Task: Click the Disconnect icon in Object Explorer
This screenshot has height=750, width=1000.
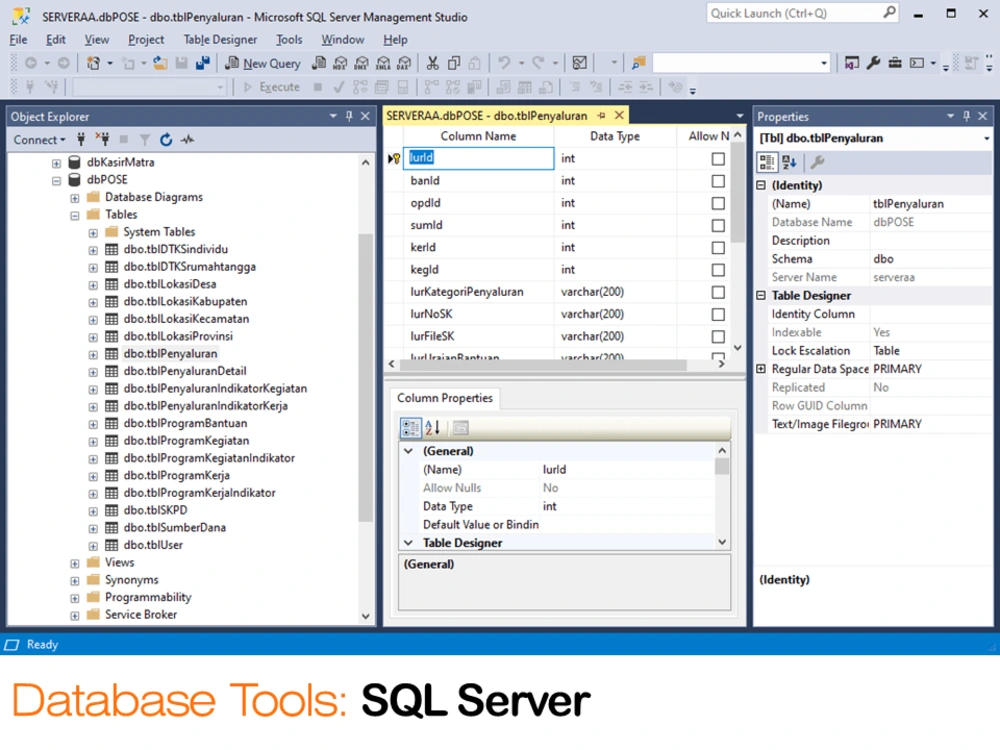Action: [x=102, y=140]
